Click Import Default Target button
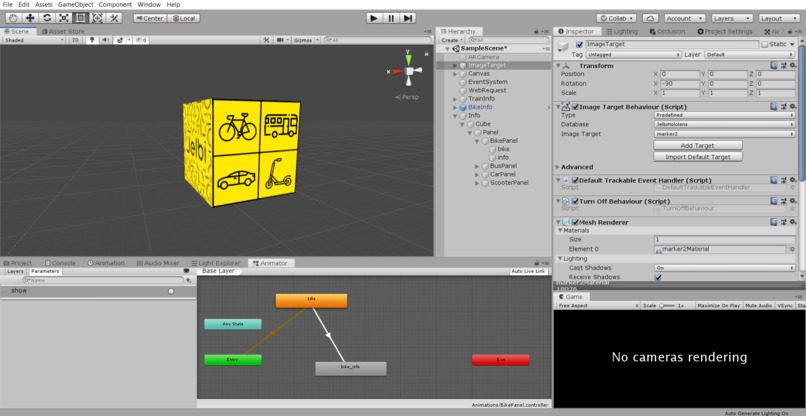The height and width of the screenshot is (416, 806). pyautogui.click(x=698, y=157)
